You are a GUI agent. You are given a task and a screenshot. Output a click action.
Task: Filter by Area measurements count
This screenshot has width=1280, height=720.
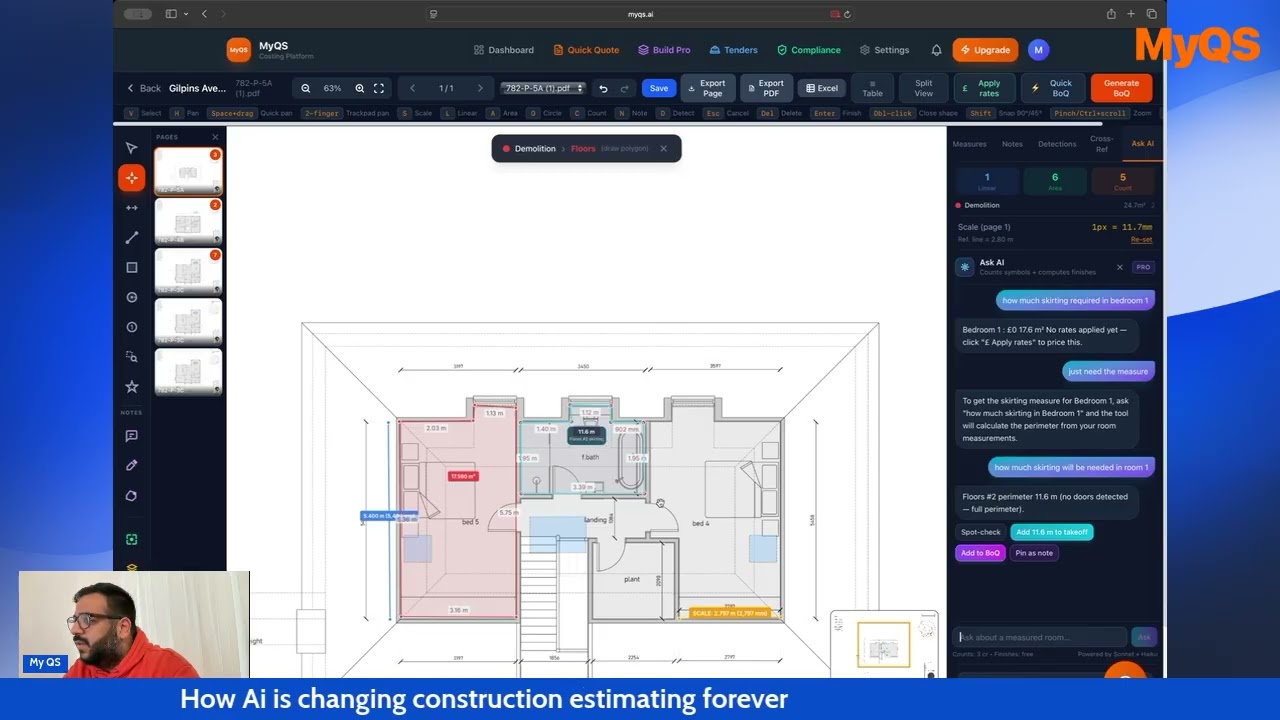coord(1054,181)
